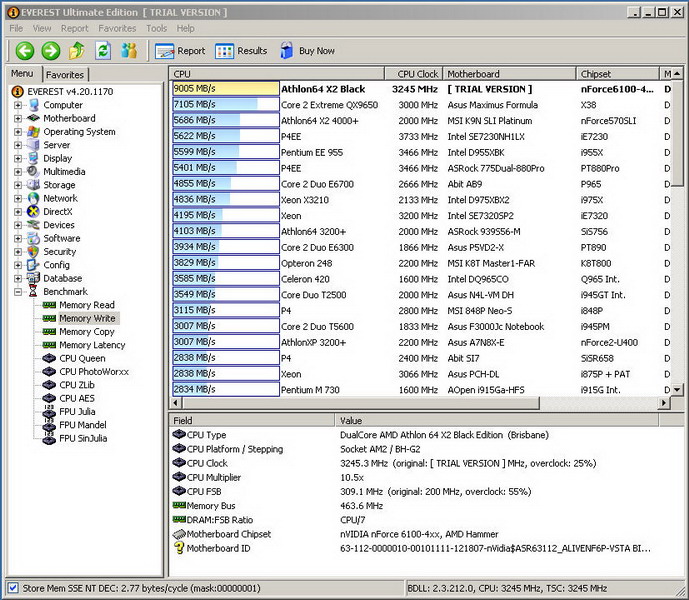The height and width of the screenshot is (600, 689).
Task: Select the CPU AES benchmark icon
Action: (49, 398)
